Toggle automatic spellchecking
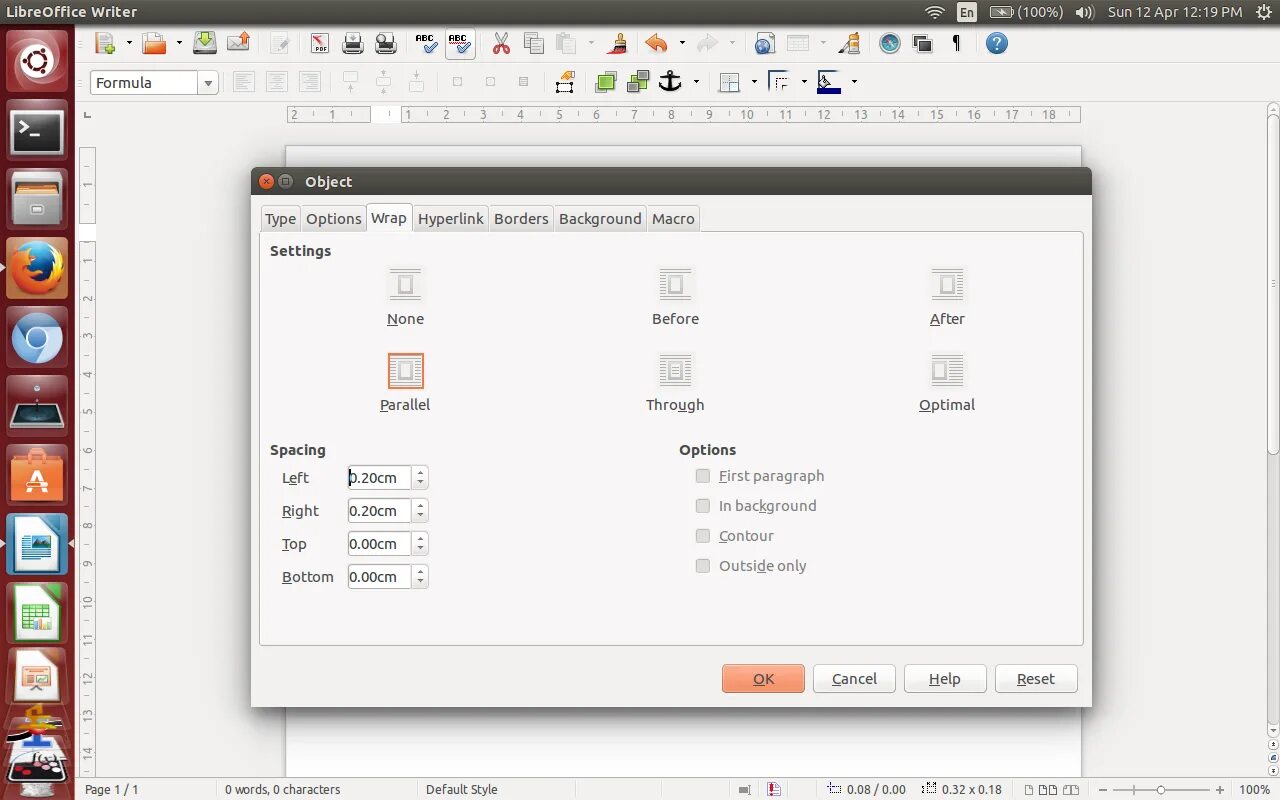 coord(459,43)
